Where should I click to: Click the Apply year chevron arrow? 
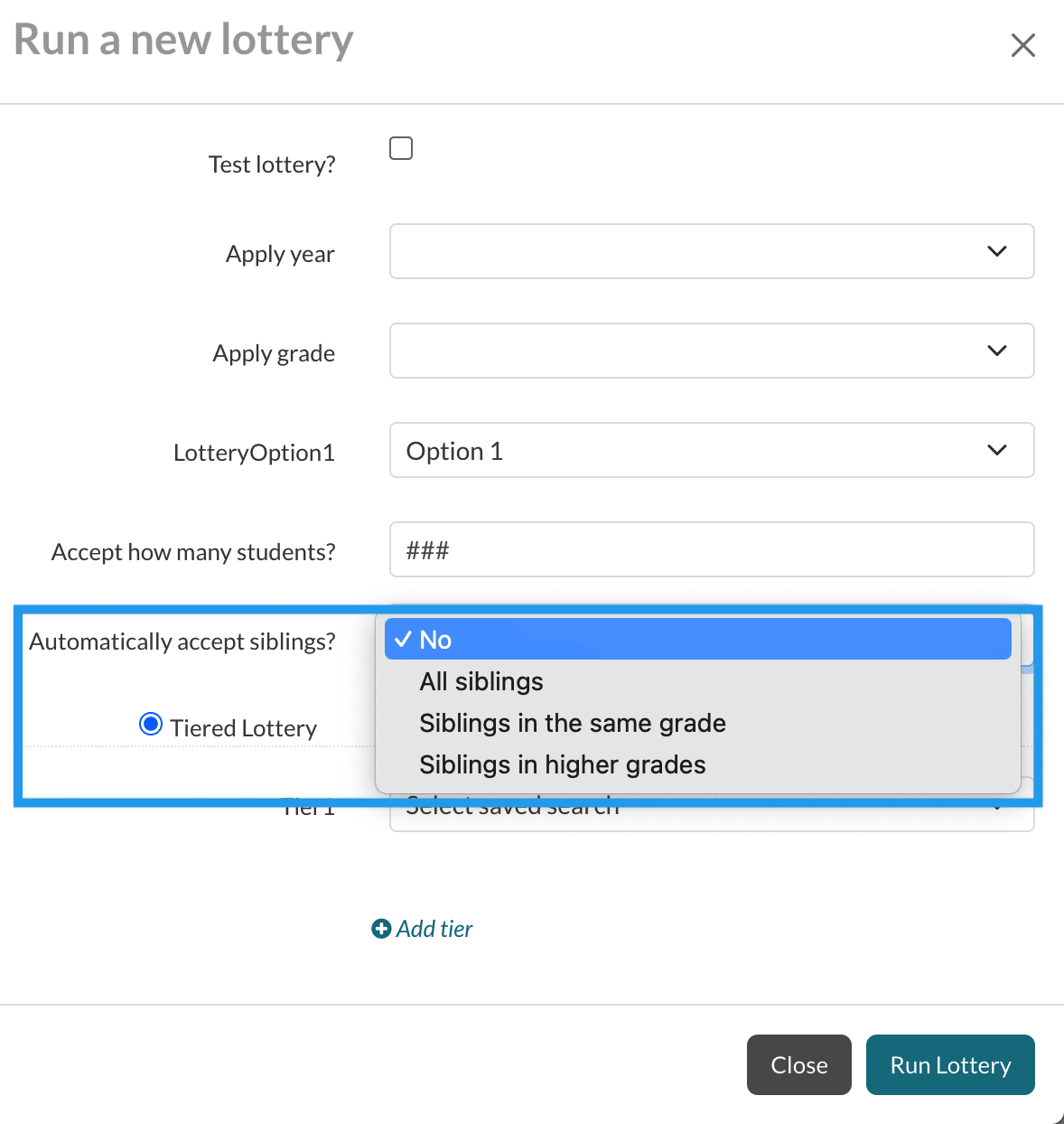click(x=997, y=251)
